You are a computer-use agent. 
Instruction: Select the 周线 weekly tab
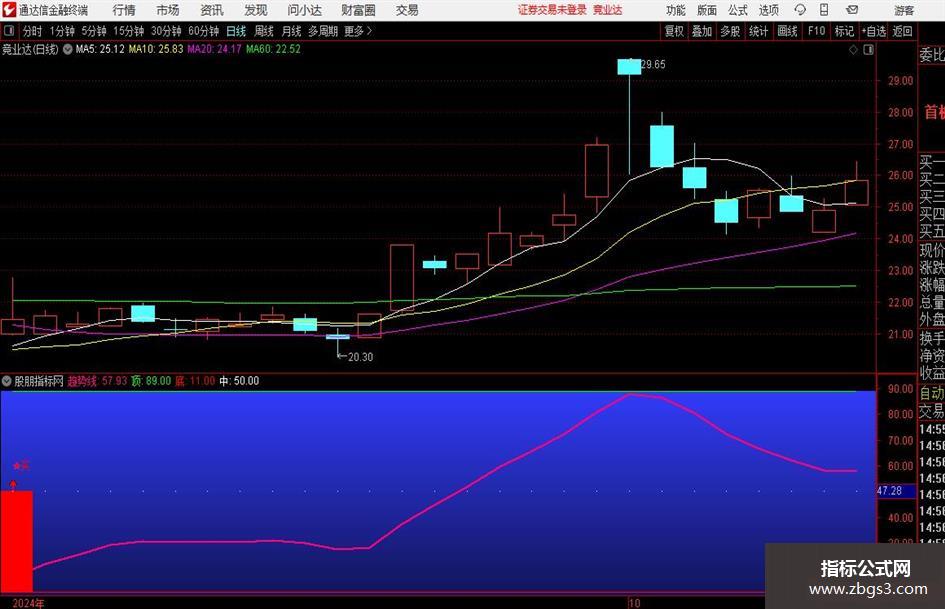click(x=263, y=31)
